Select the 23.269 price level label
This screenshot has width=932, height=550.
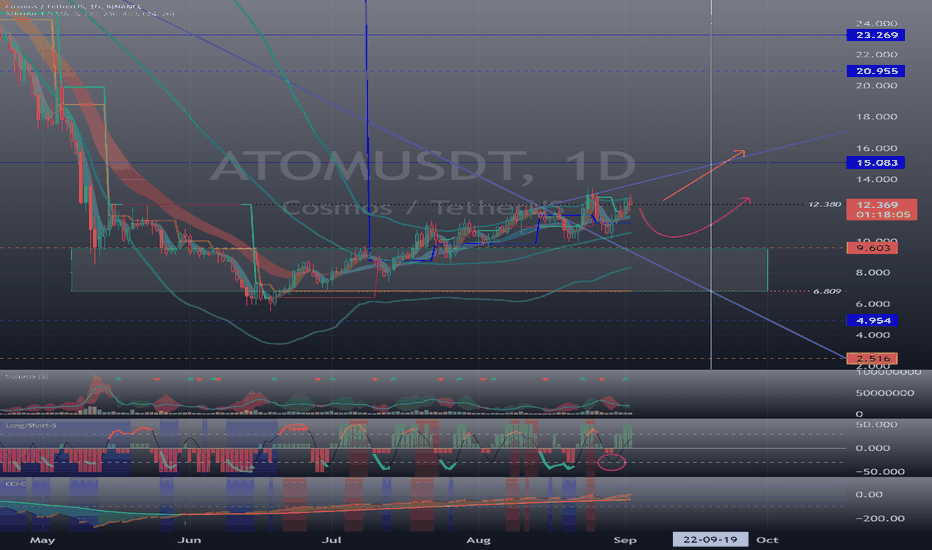[876, 35]
